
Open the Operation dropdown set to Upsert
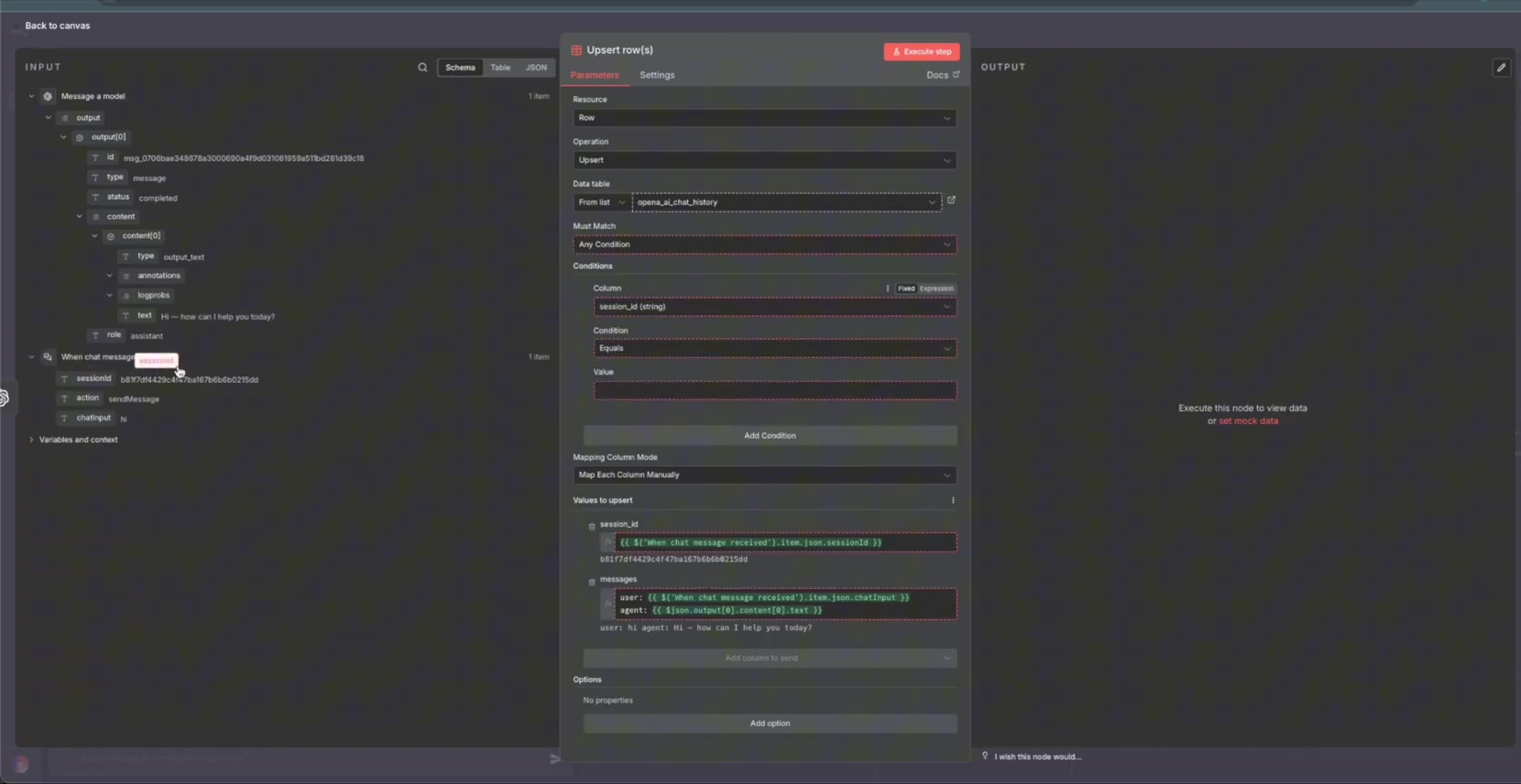click(765, 160)
